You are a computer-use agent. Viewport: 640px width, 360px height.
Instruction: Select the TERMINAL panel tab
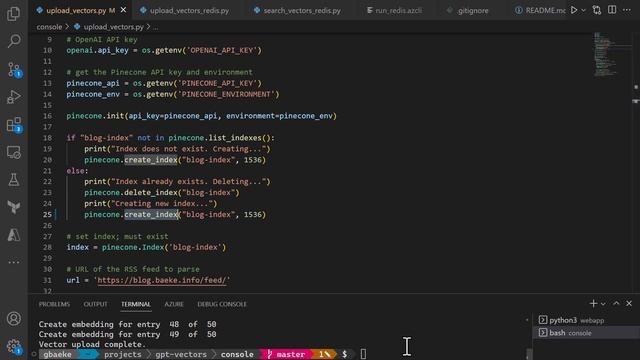click(136, 304)
